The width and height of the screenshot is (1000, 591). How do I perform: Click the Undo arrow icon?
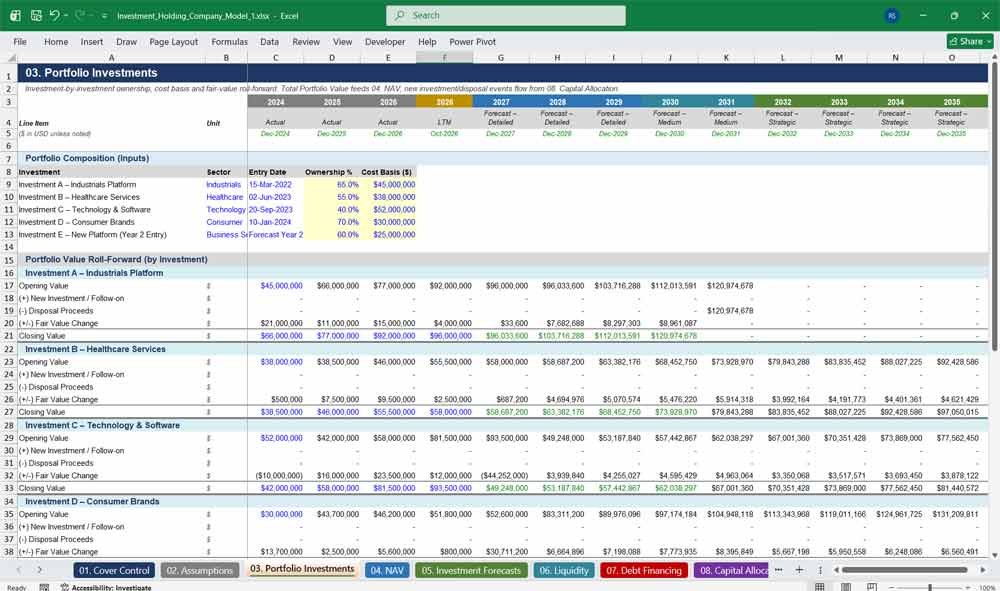[54, 15]
